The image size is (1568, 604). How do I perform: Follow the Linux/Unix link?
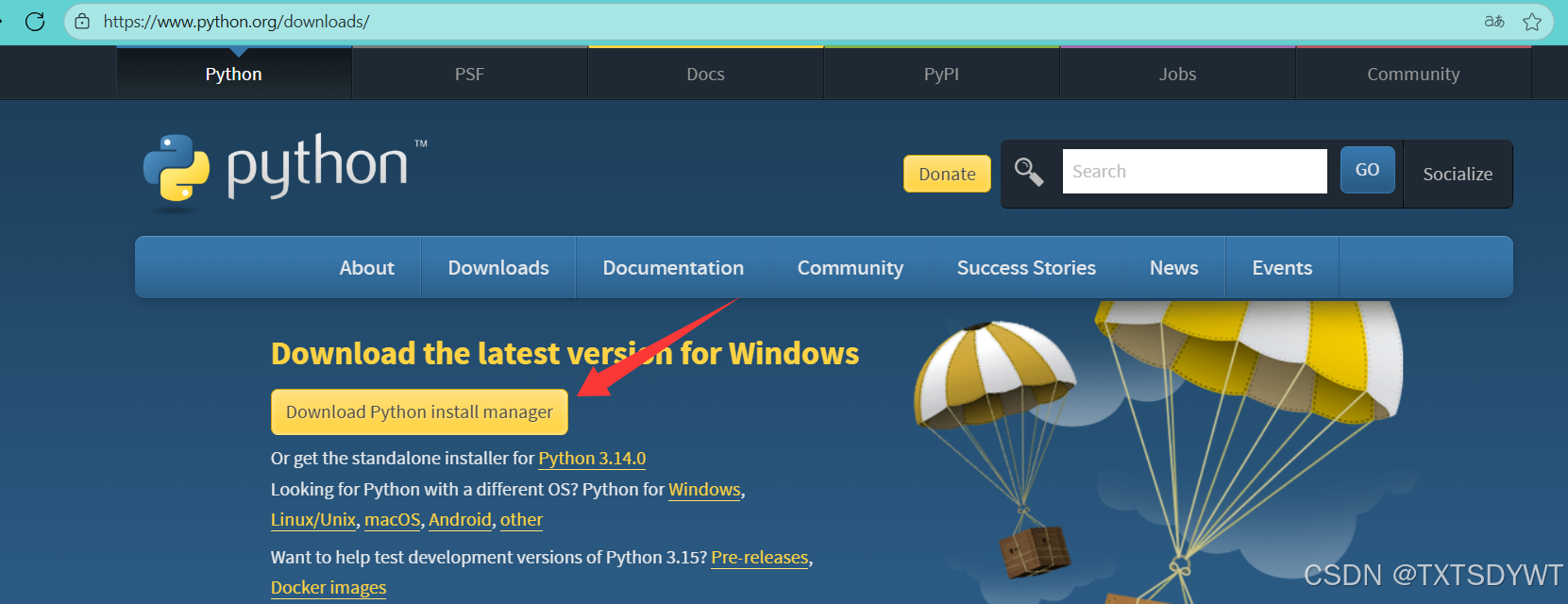(313, 520)
